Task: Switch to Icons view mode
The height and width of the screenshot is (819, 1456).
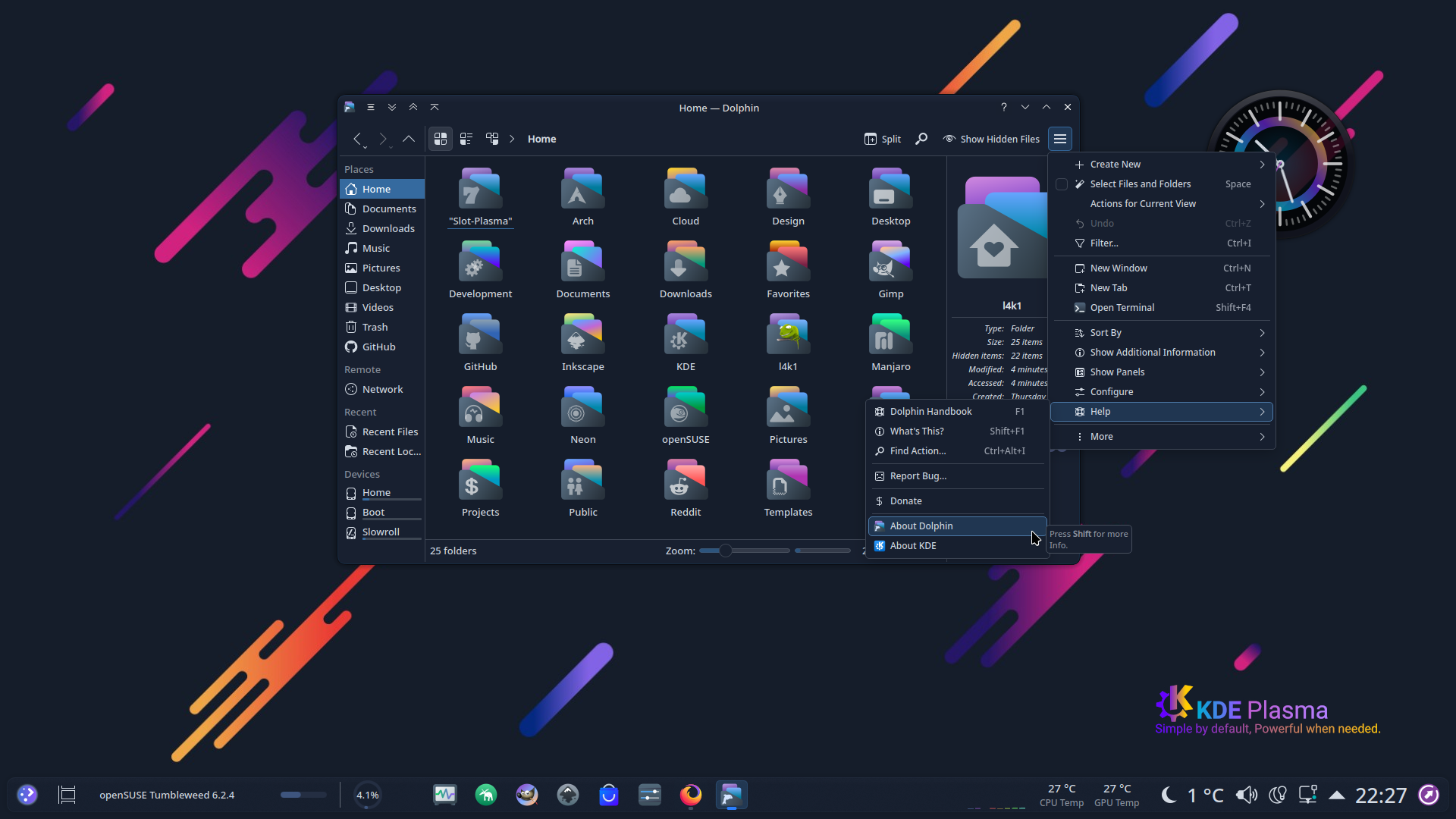Action: coord(441,139)
